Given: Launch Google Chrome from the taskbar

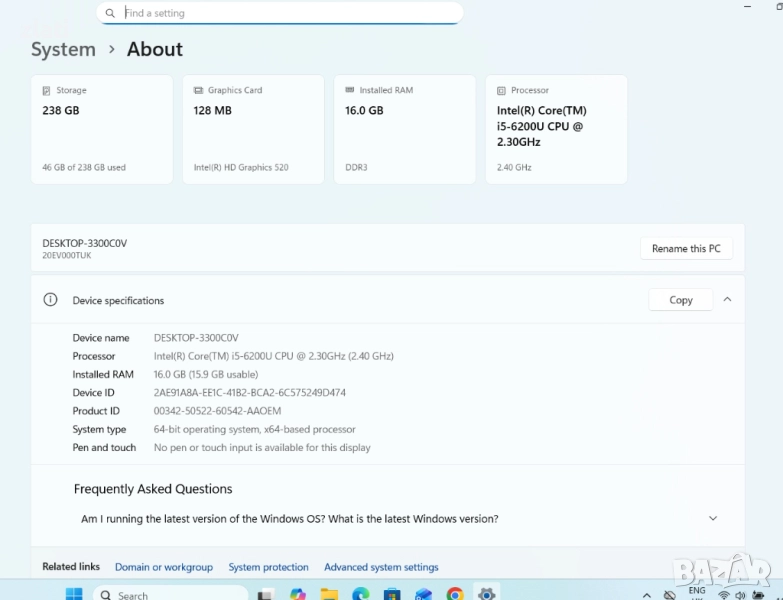Looking at the screenshot, I should tap(455, 594).
